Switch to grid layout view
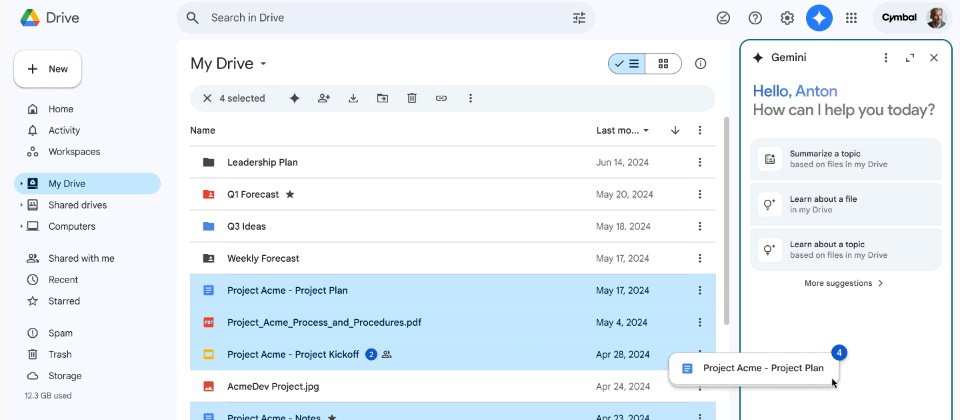 point(663,64)
